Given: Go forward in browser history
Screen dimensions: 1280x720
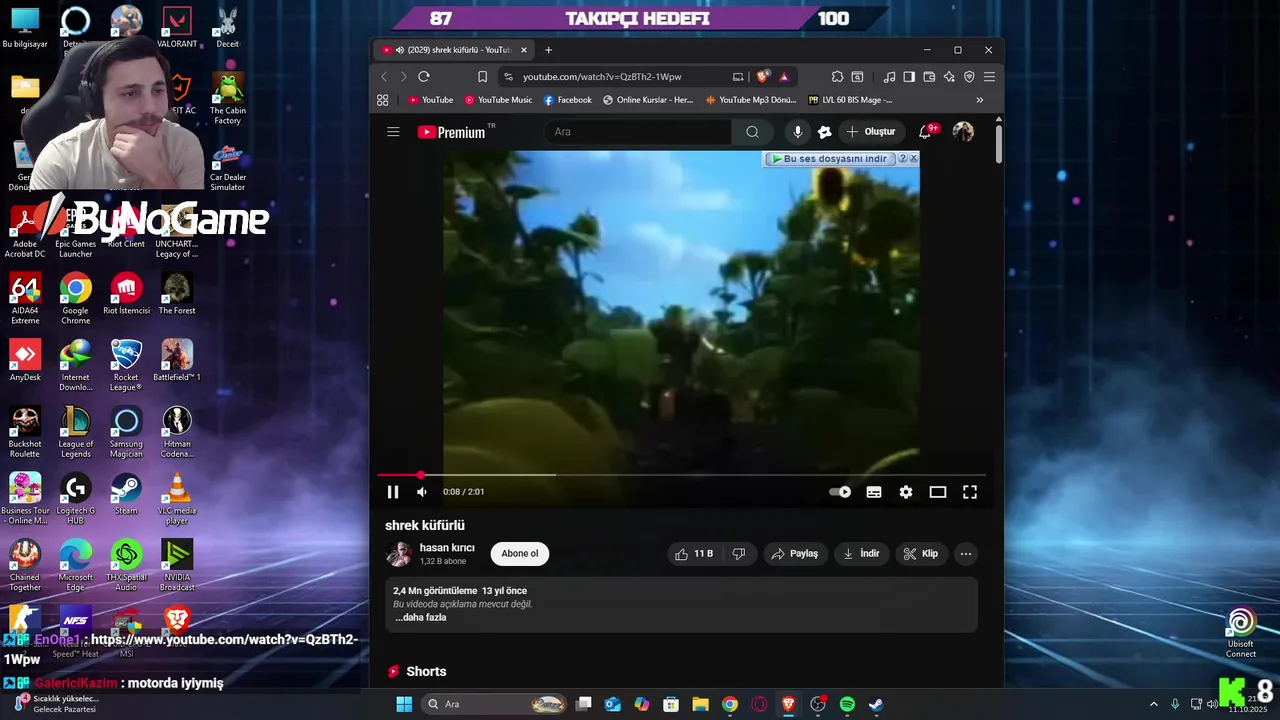Looking at the screenshot, I should coord(404,77).
